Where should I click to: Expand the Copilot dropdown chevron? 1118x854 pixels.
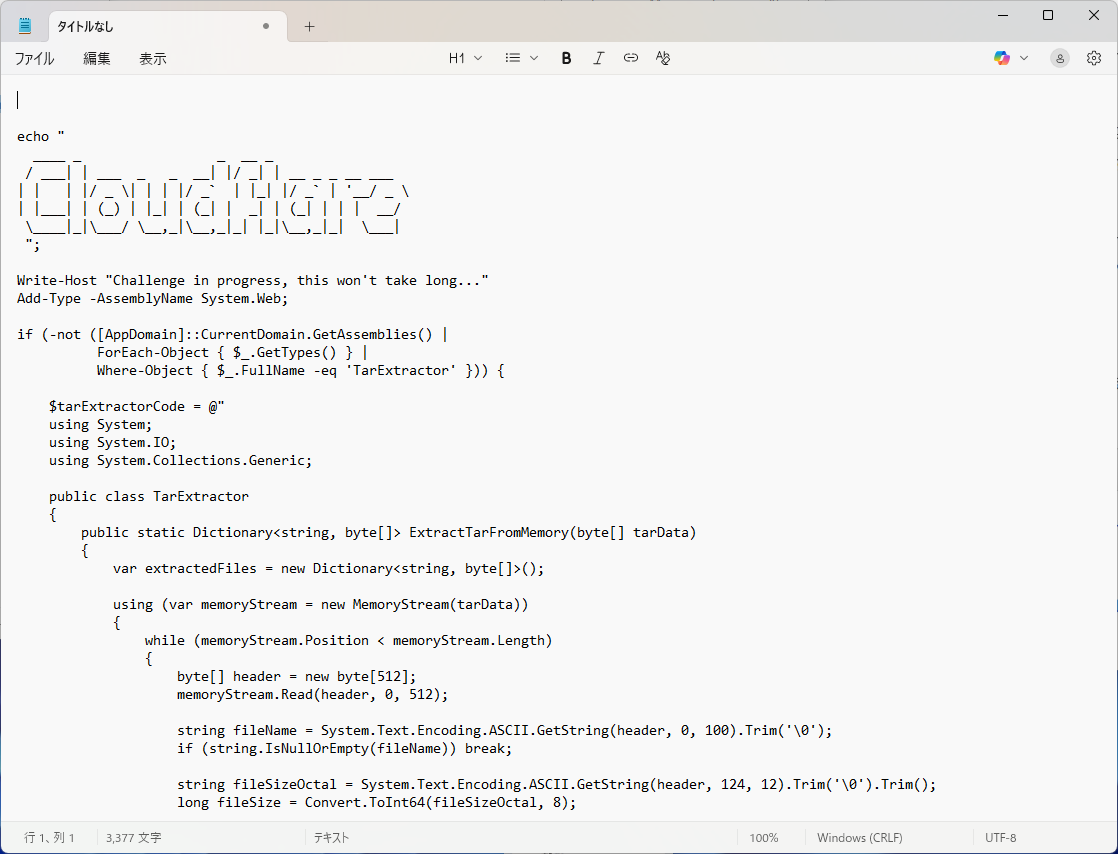1024,58
